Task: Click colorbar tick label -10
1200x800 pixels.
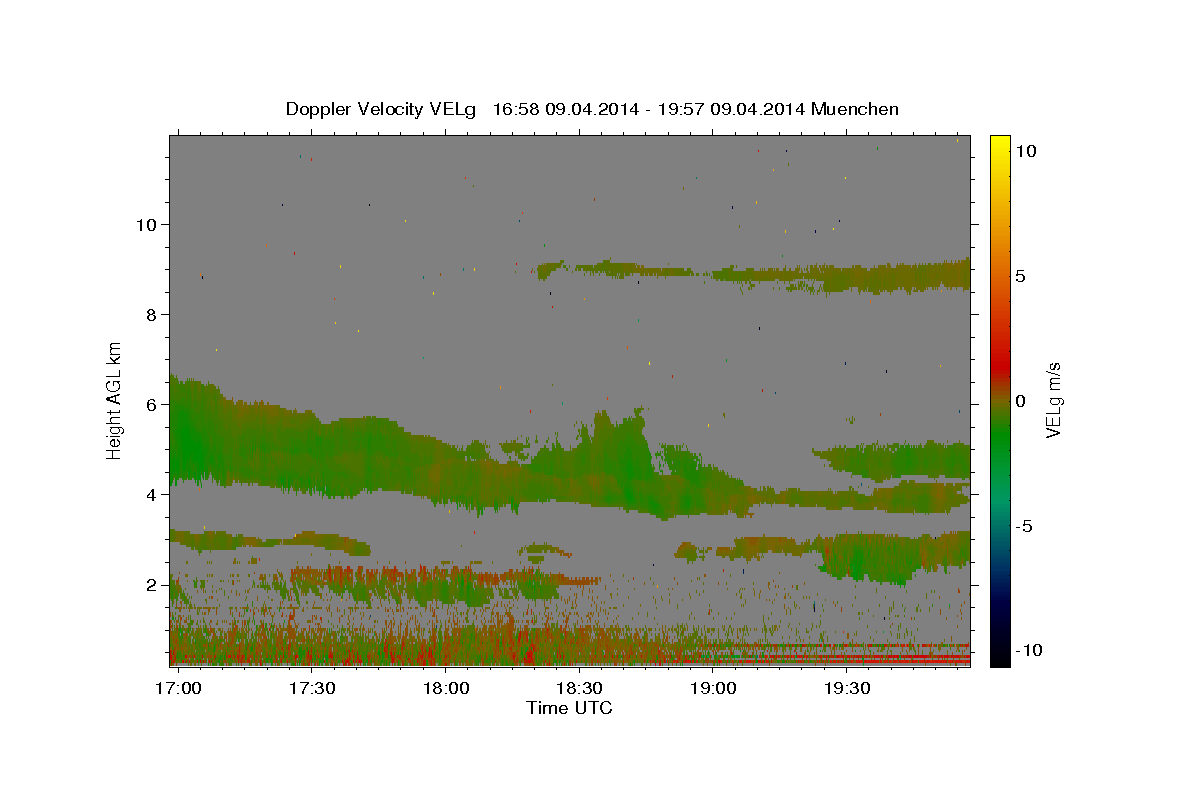Action: pyautogui.click(x=1028, y=650)
